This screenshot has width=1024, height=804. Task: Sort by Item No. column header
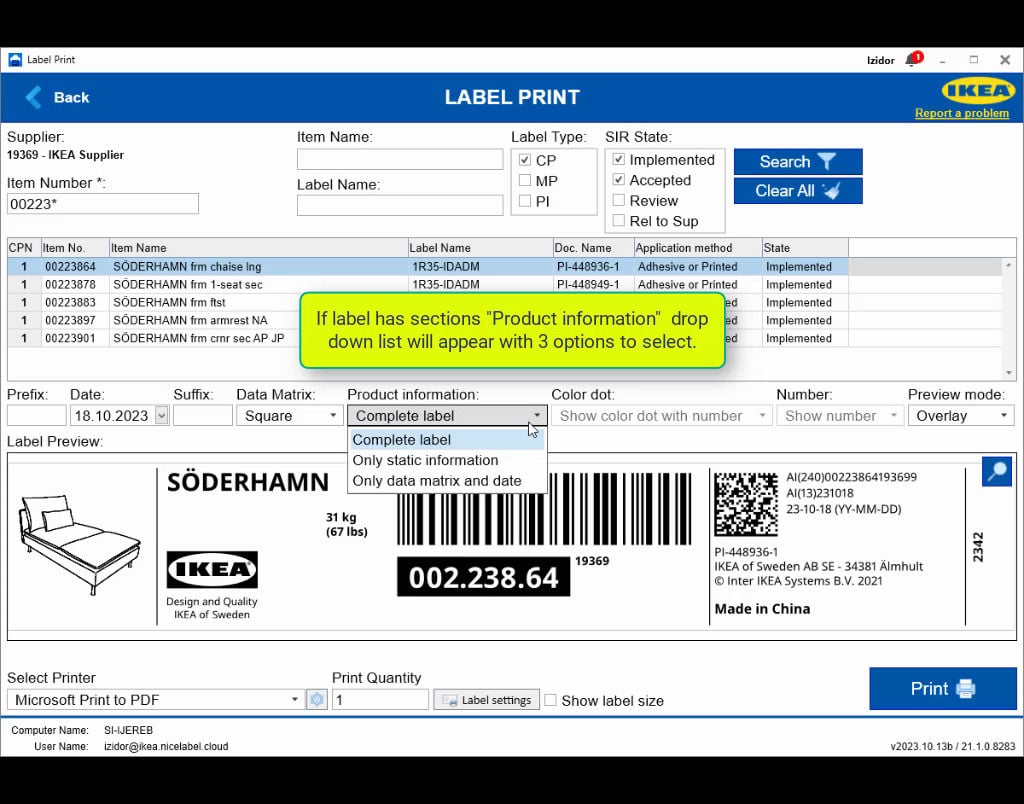75,248
